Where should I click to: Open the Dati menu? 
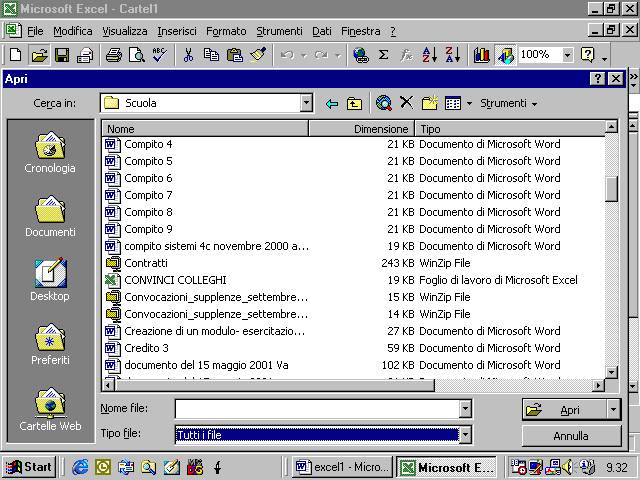tap(322, 31)
